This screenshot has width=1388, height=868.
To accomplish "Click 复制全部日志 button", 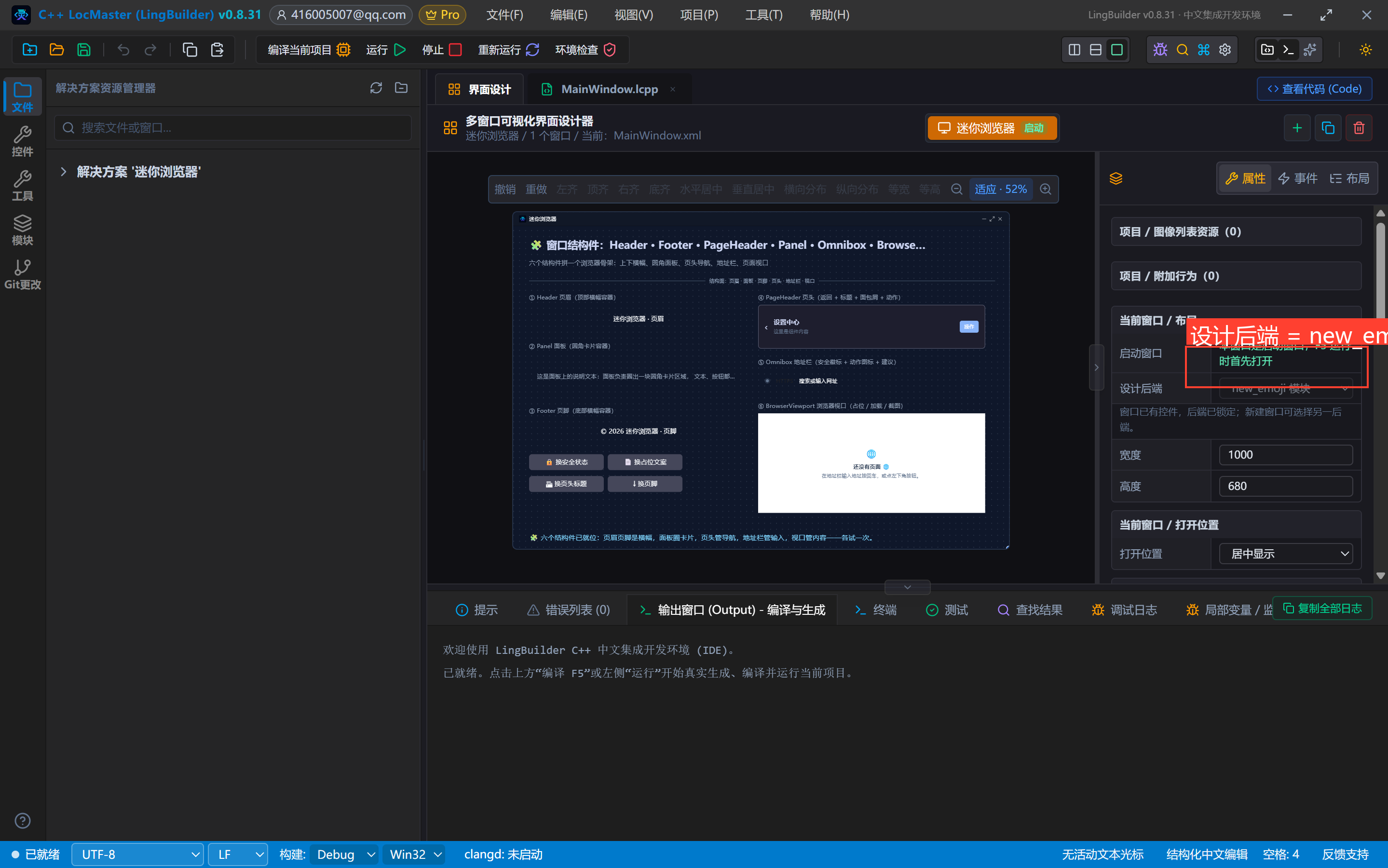I will tap(1322, 608).
